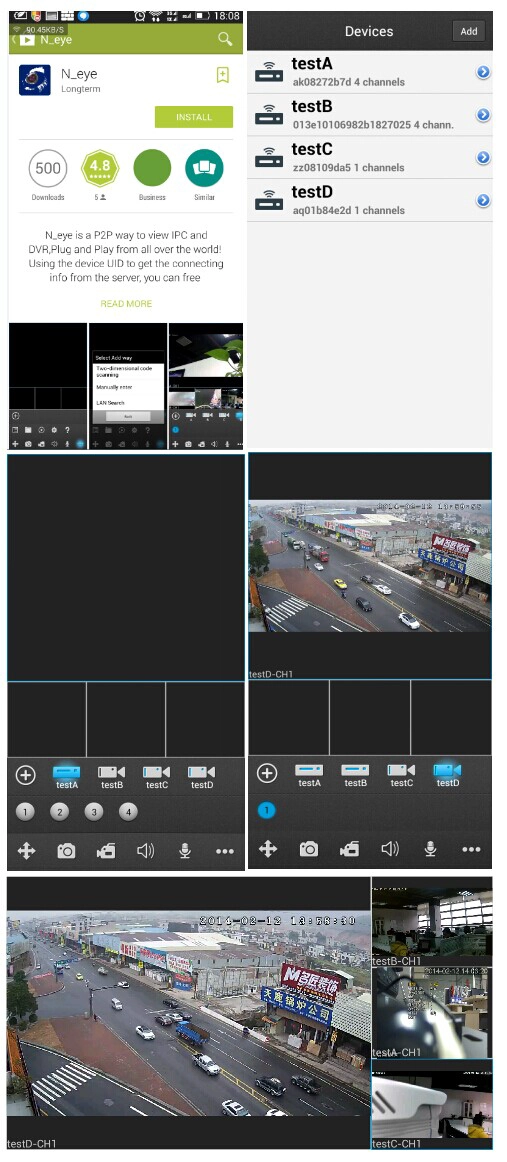
Task: Tap the Business category circle
Action: (x=152, y=168)
